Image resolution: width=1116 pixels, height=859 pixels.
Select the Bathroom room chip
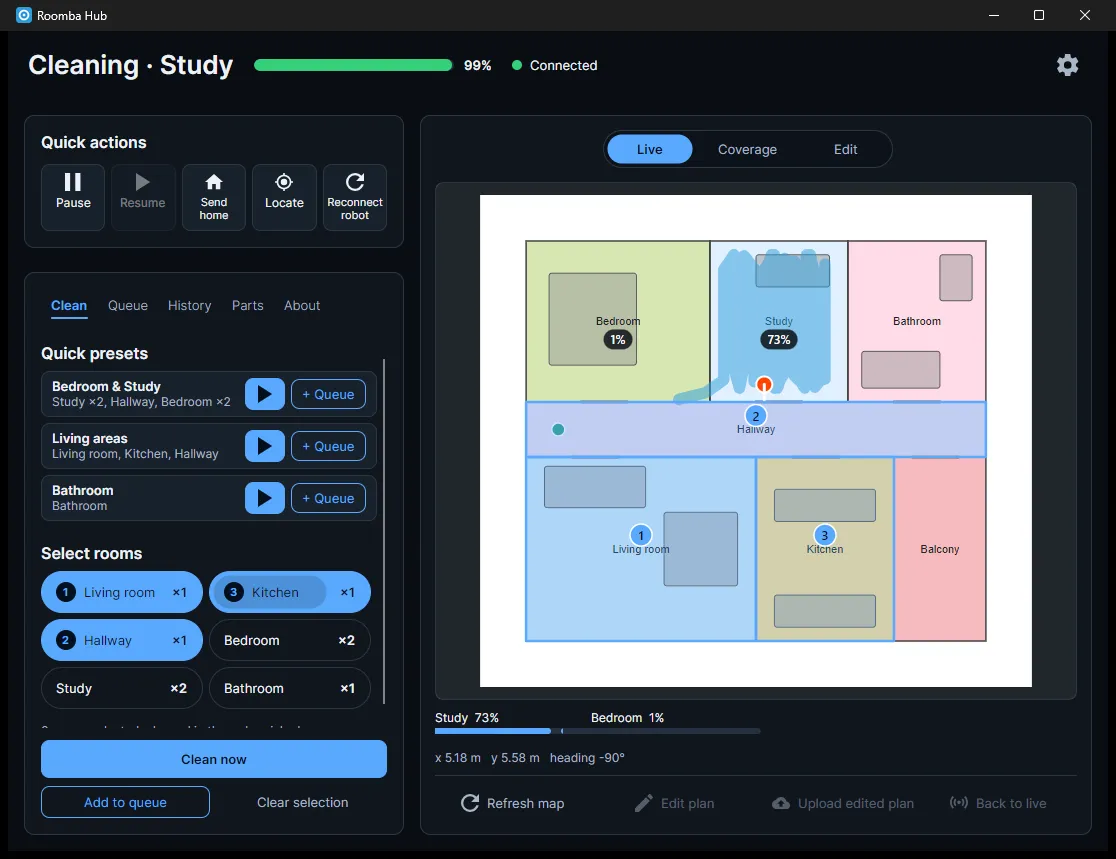270,688
